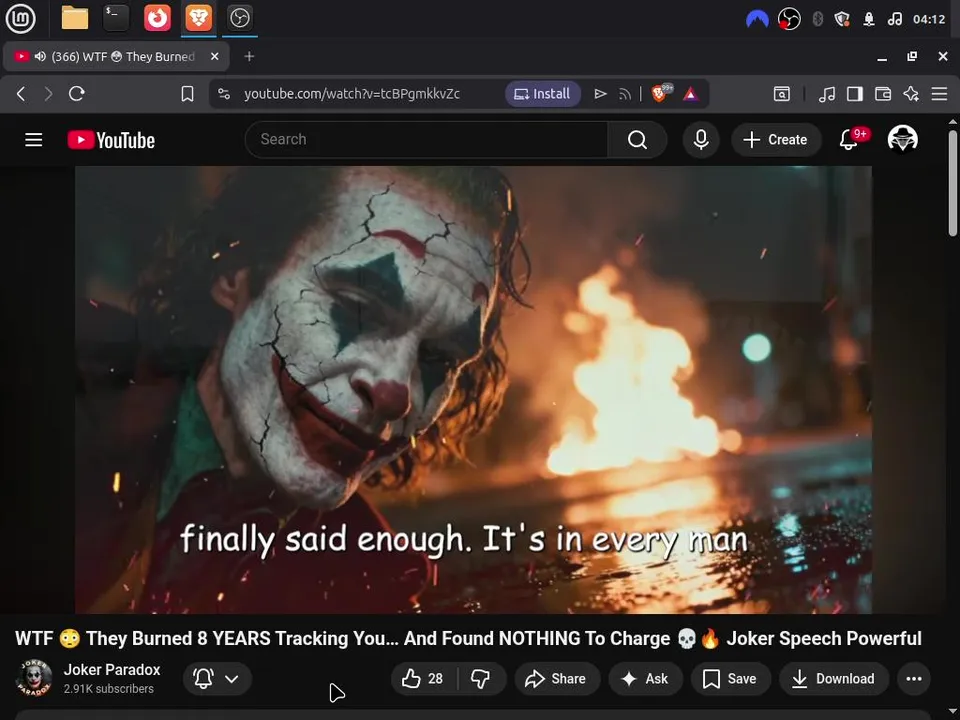
Task: Open the Bluetooth tray icon
Action: [817, 19]
